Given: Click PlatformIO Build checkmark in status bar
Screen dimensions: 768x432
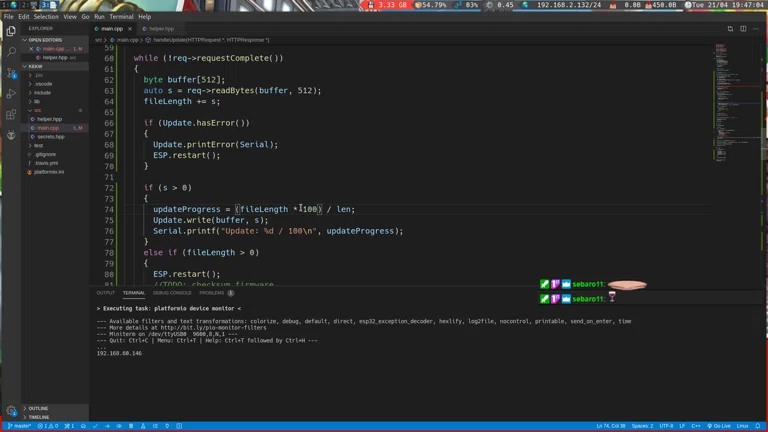Looking at the screenshot, I should (95, 426).
